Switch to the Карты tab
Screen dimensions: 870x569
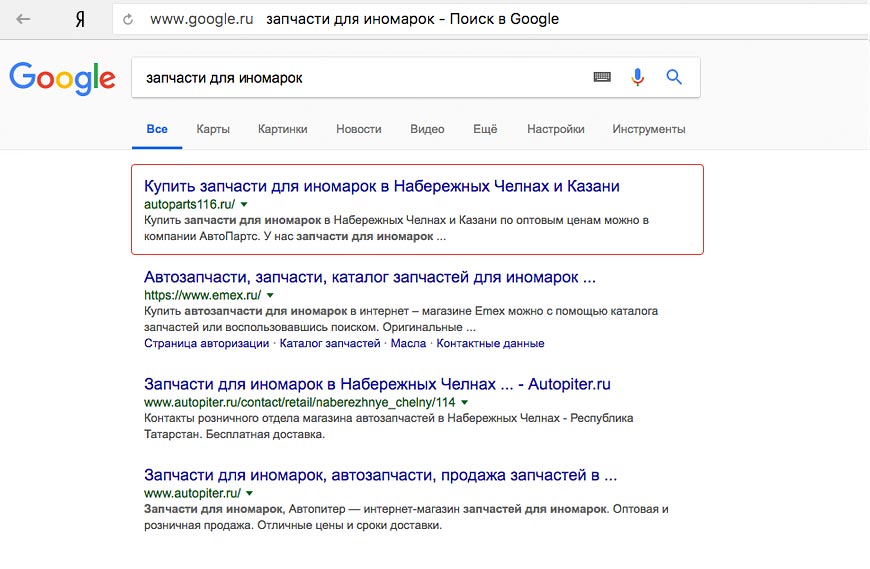point(213,129)
